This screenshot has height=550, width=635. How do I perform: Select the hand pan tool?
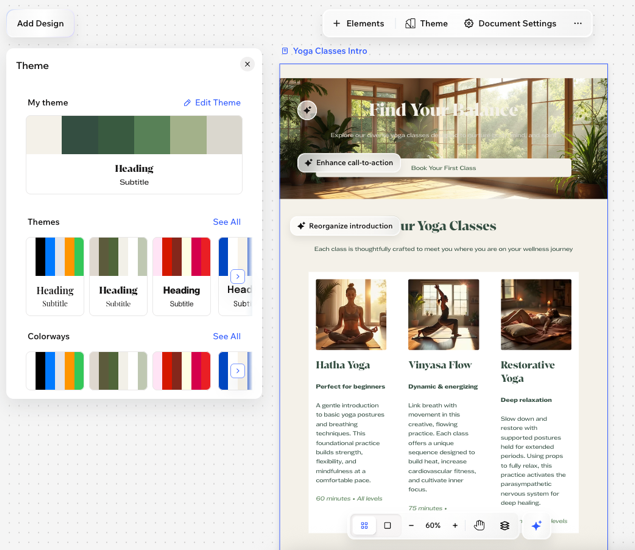479,525
